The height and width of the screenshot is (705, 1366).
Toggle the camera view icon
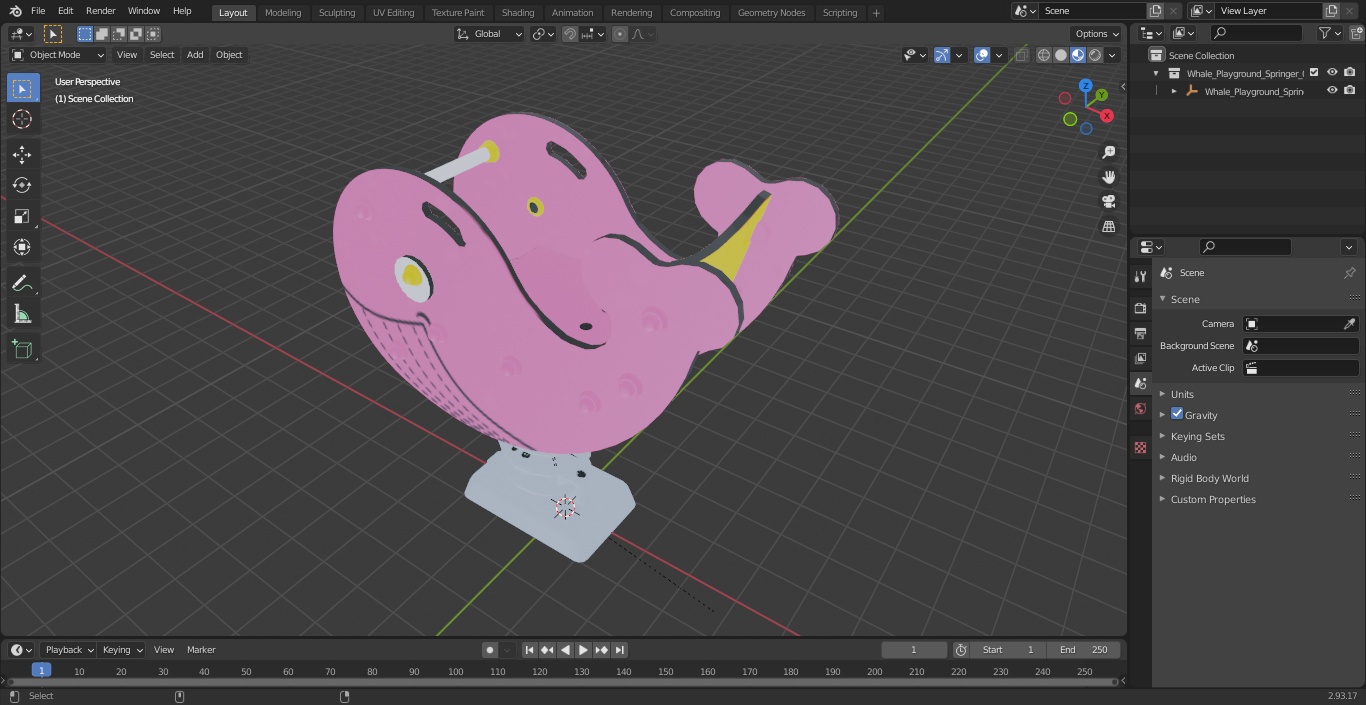point(1109,201)
